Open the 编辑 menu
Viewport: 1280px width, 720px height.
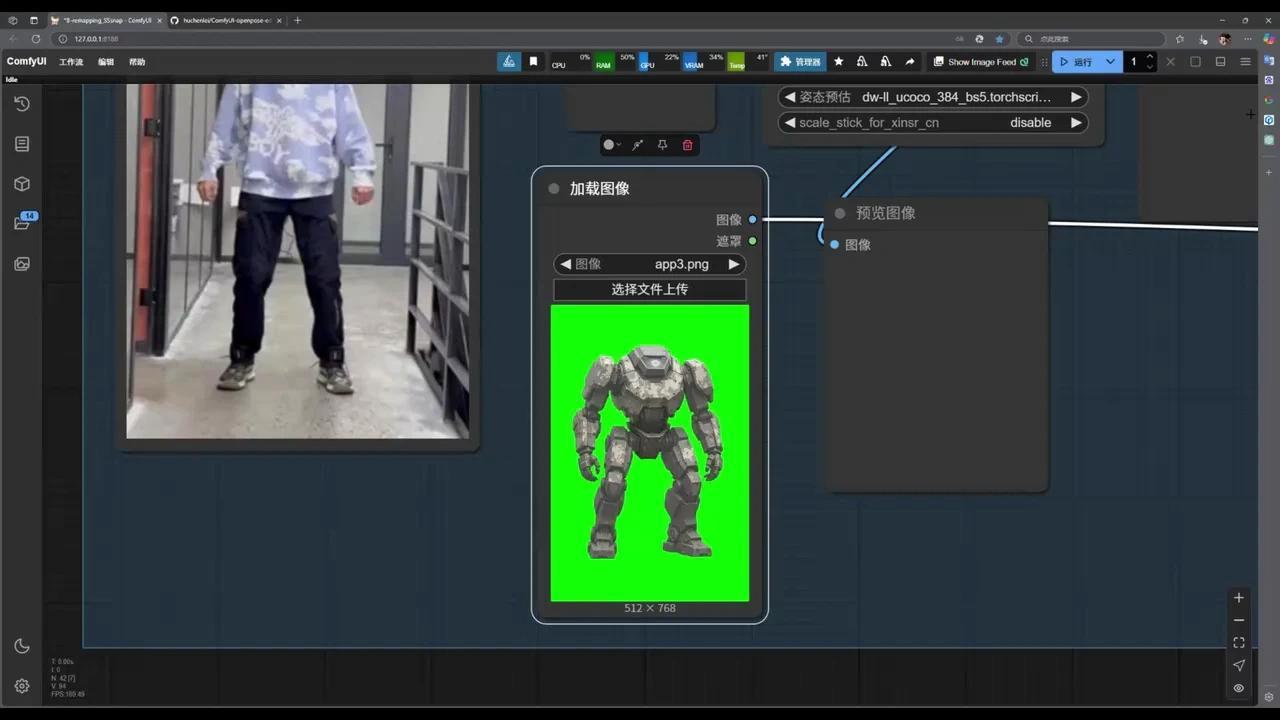pos(106,62)
